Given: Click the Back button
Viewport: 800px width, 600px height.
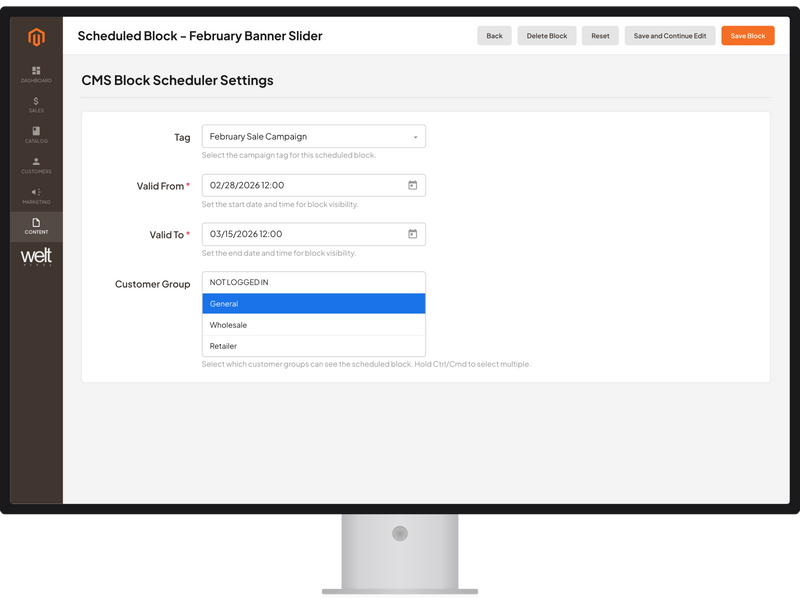Looking at the screenshot, I should 493,35.
